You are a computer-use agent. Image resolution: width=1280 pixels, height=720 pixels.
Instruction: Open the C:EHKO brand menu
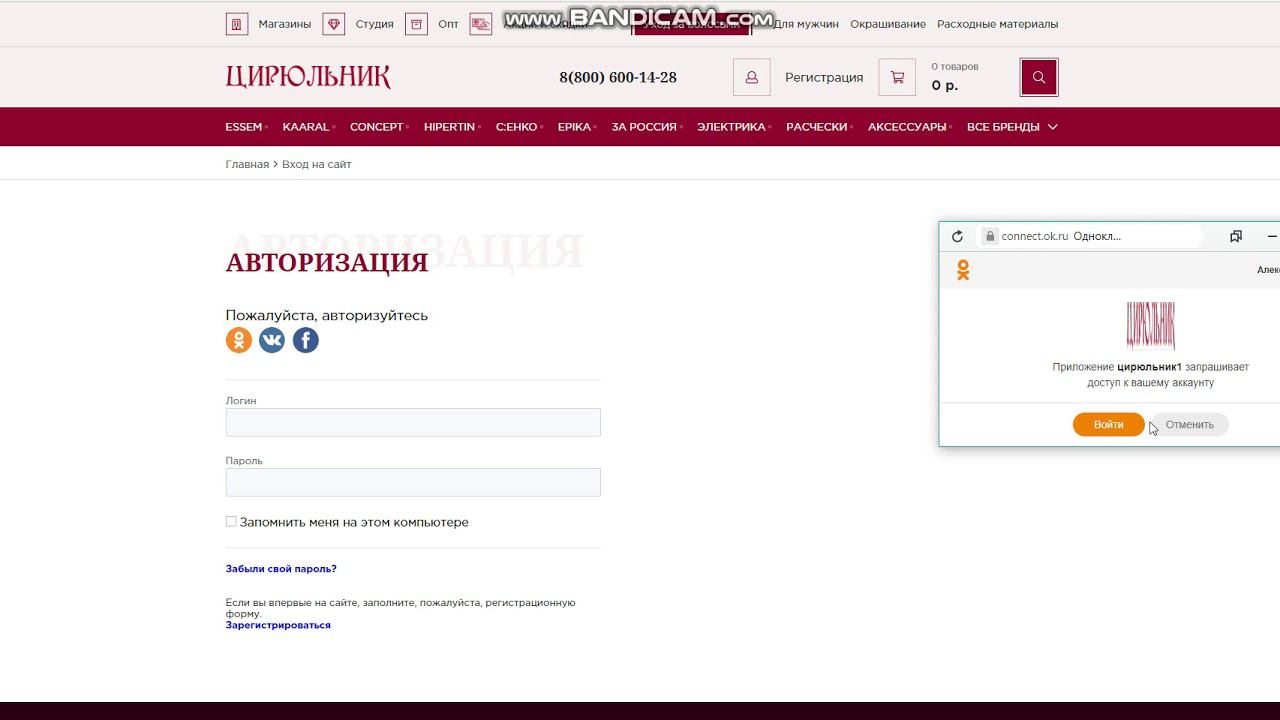coord(516,127)
